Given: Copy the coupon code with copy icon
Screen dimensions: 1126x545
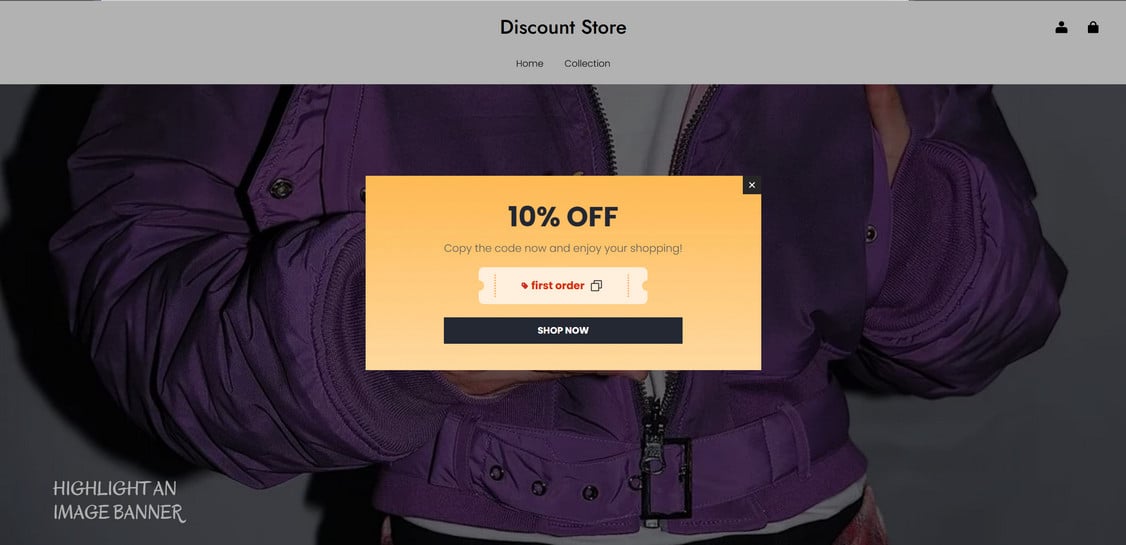Looking at the screenshot, I should tap(596, 286).
